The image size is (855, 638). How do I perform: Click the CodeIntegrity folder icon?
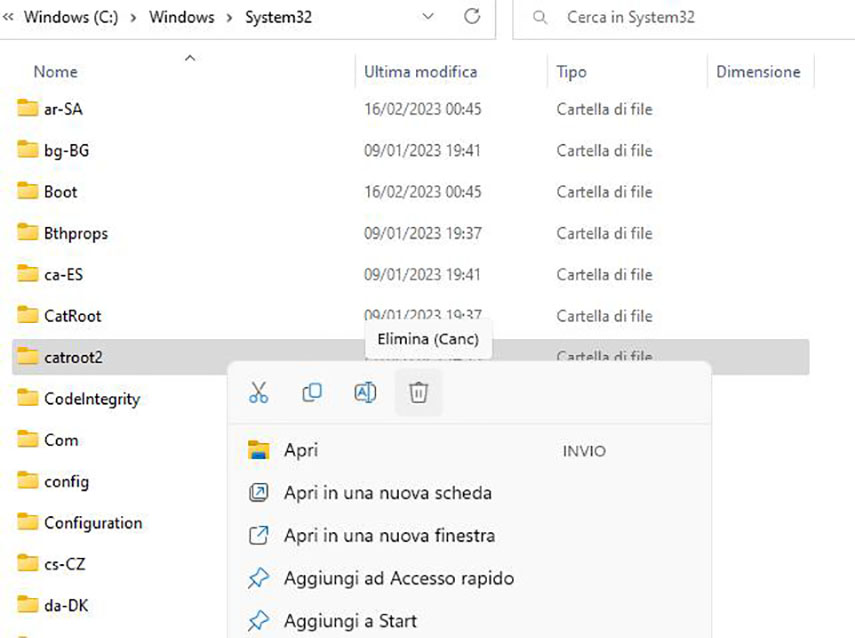(x=28, y=399)
